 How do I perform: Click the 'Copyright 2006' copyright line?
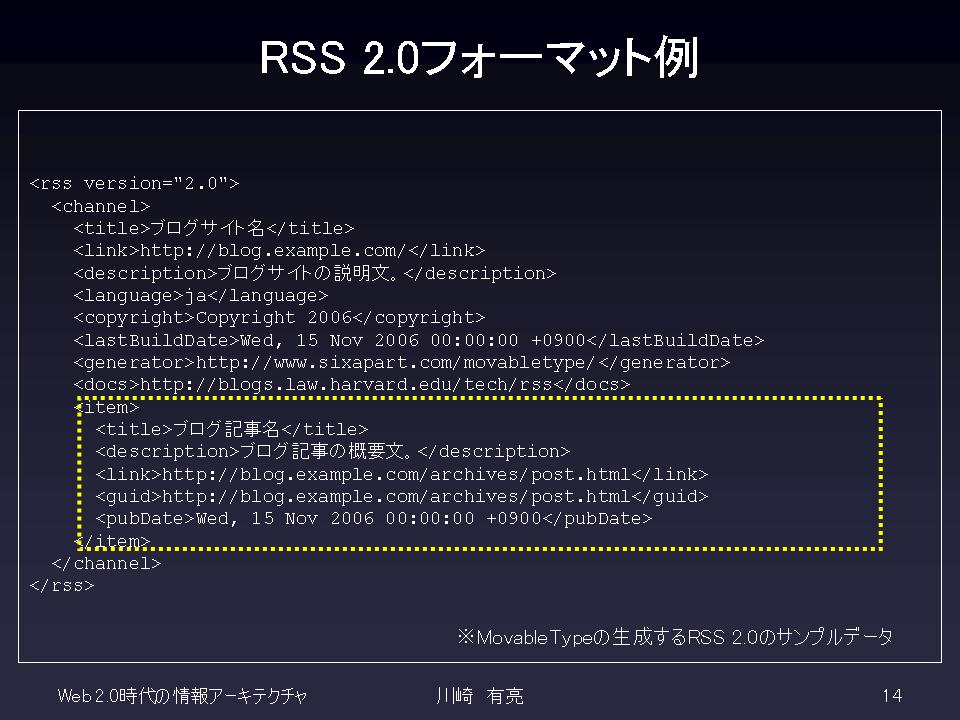tap(279, 318)
